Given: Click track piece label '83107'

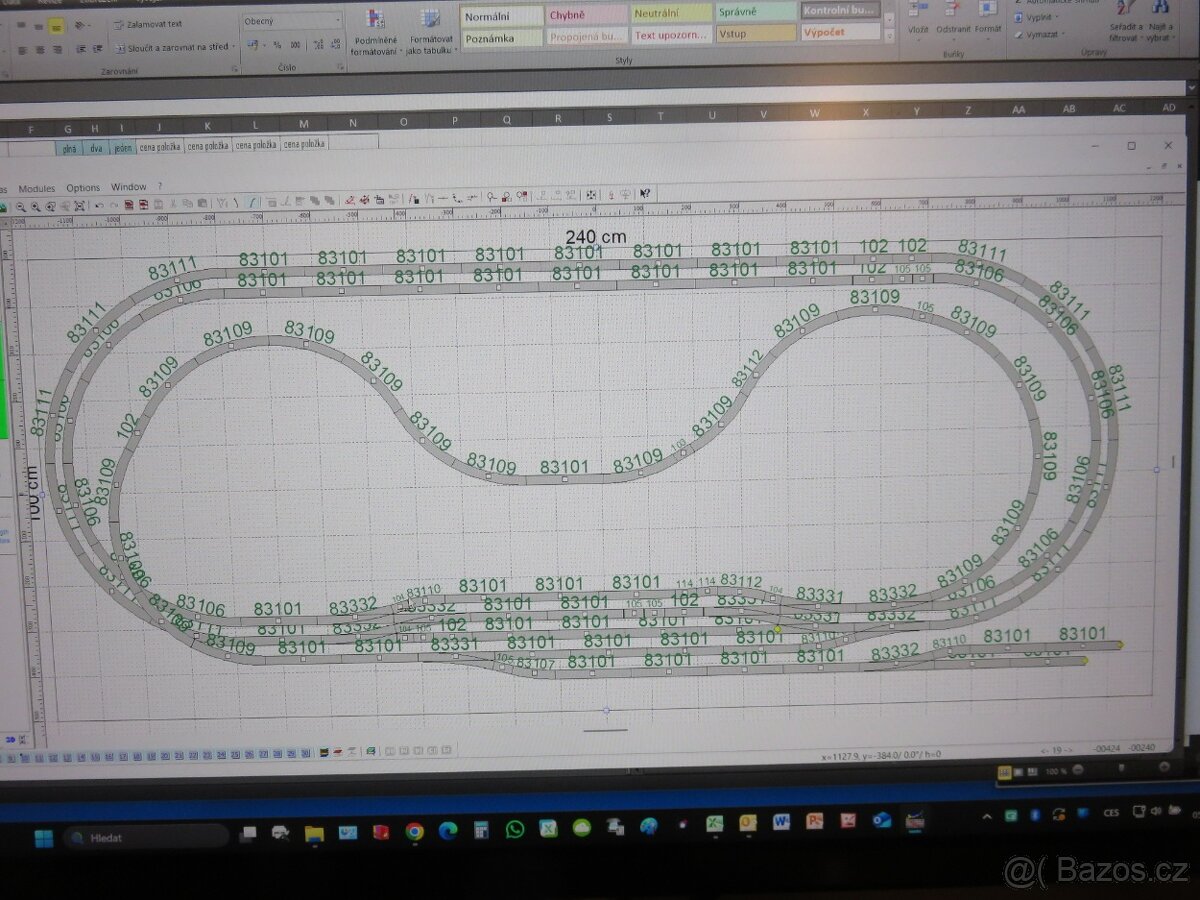Looking at the screenshot, I should (535, 664).
